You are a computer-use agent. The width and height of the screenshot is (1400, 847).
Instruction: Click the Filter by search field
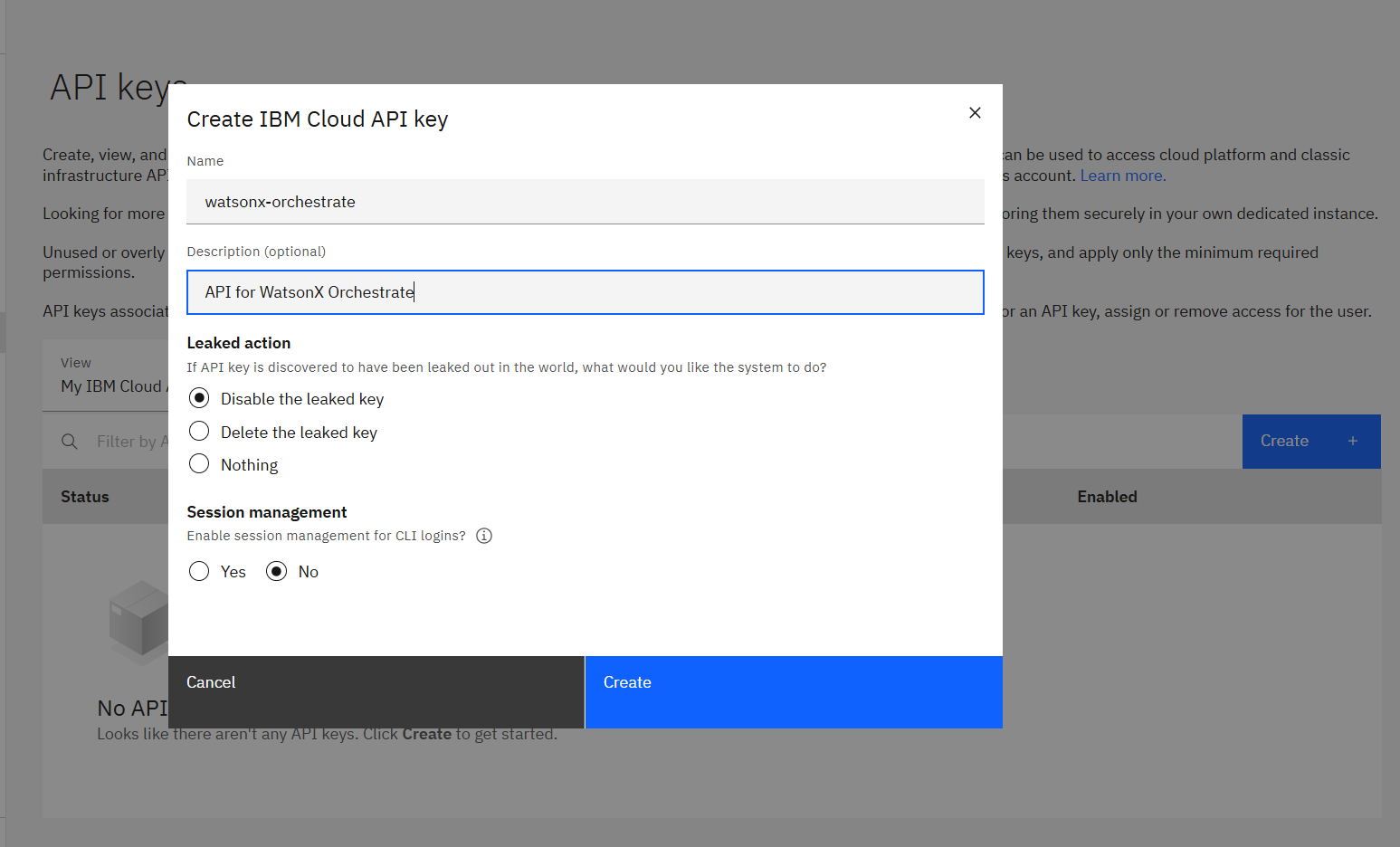(132, 442)
